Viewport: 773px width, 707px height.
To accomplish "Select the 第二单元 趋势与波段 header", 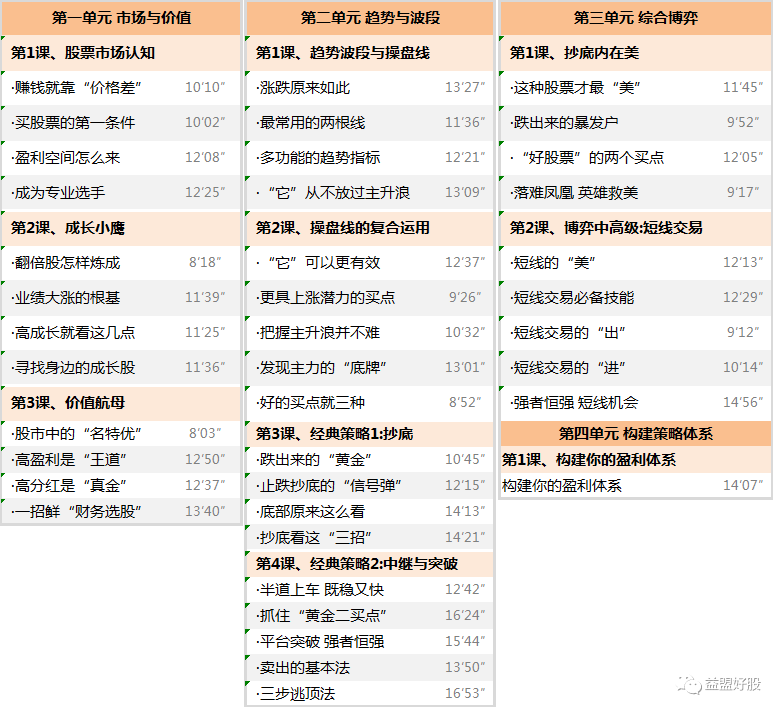I will click(x=370, y=18).
